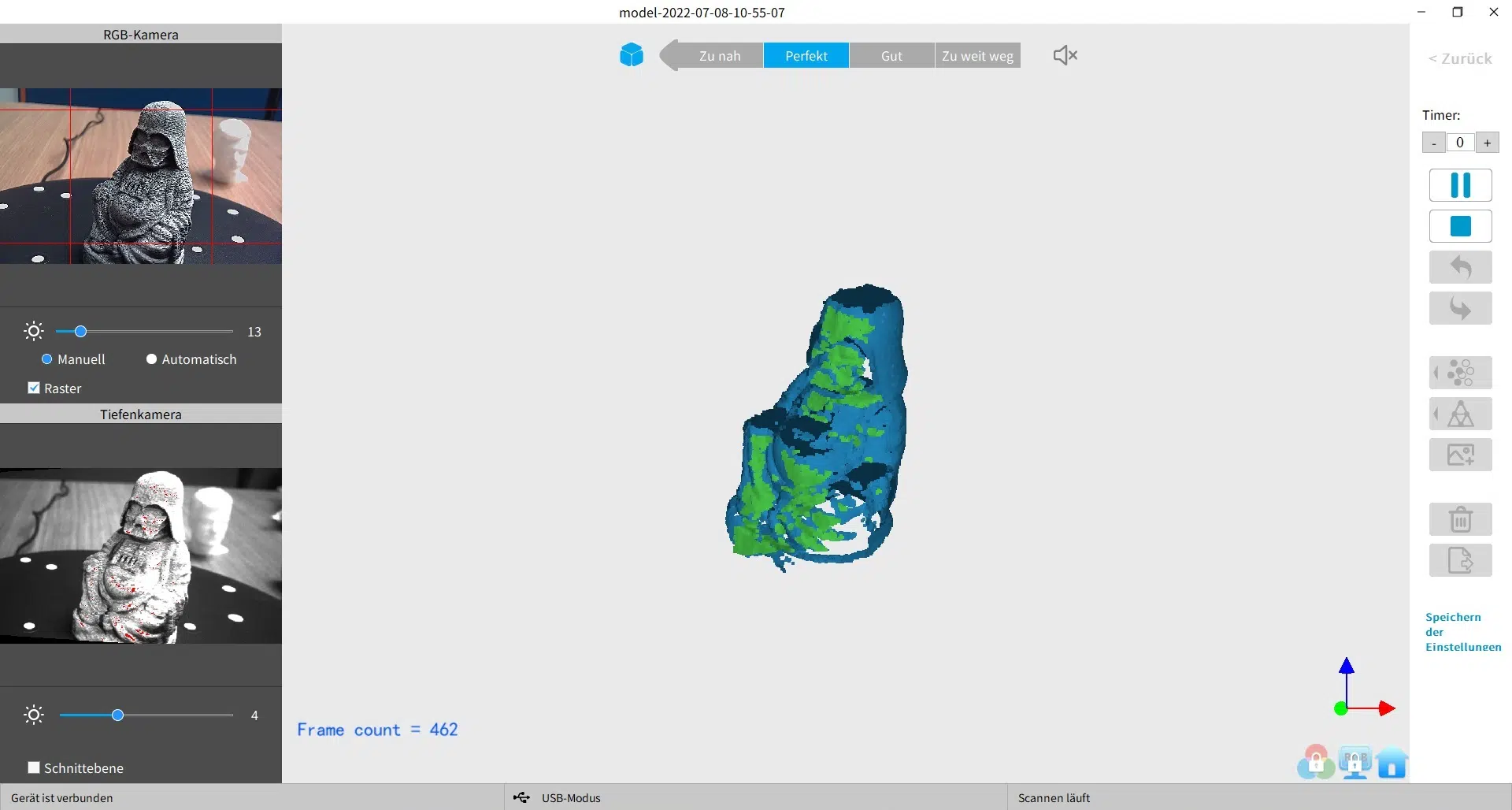
Task: Restore down the scanner window
Action: pos(1458,12)
